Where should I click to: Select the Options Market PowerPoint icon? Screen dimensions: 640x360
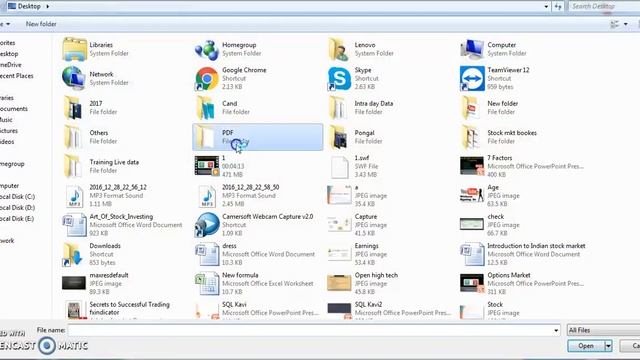(x=472, y=283)
